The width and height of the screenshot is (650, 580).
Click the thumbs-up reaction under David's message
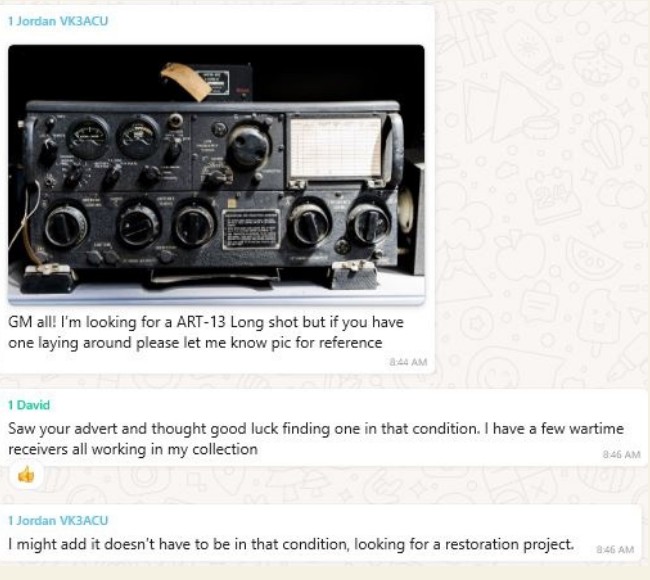click(x=26, y=474)
